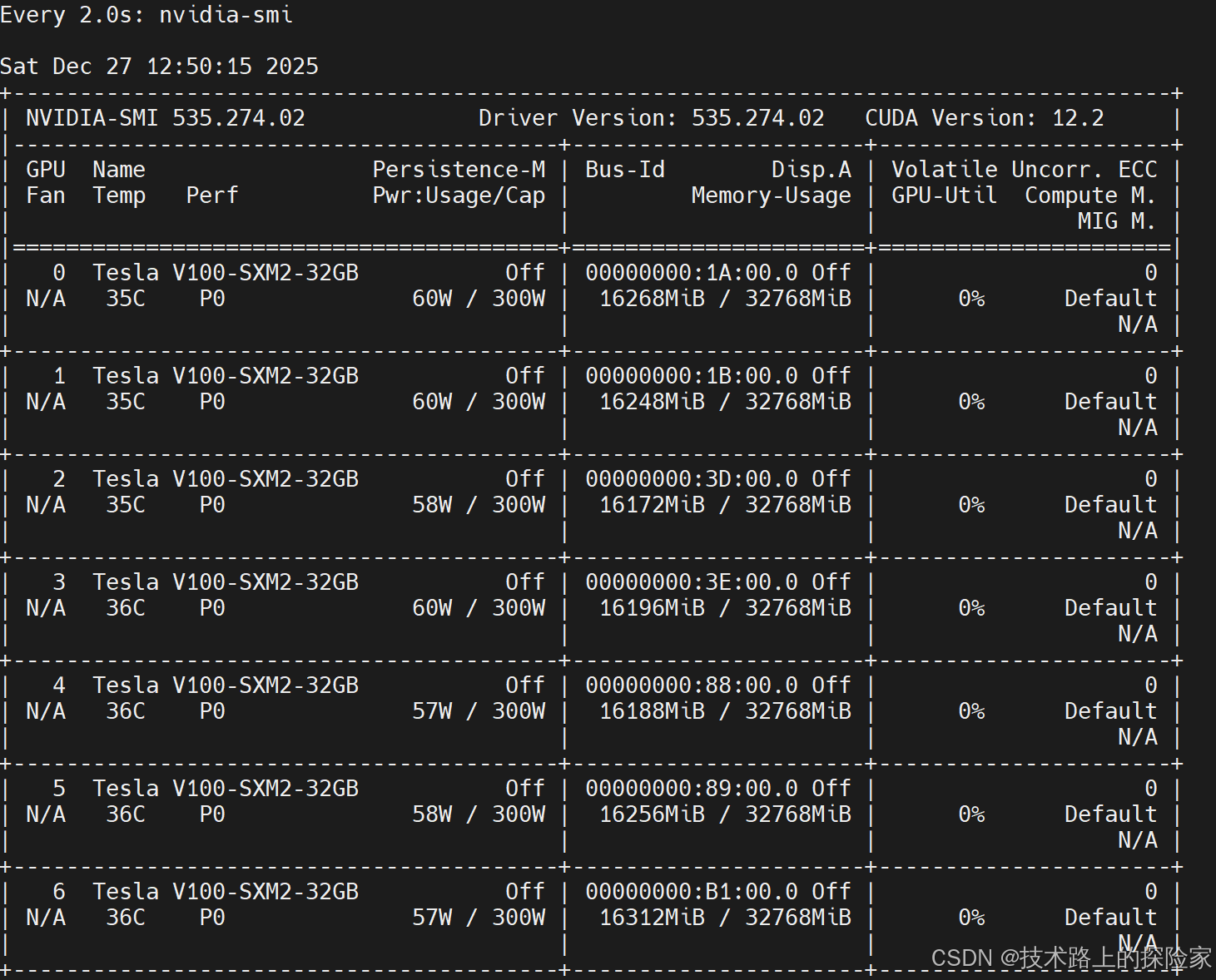Click the memory value '16256MiB'
The width and height of the screenshot is (1216, 980).
(x=653, y=814)
